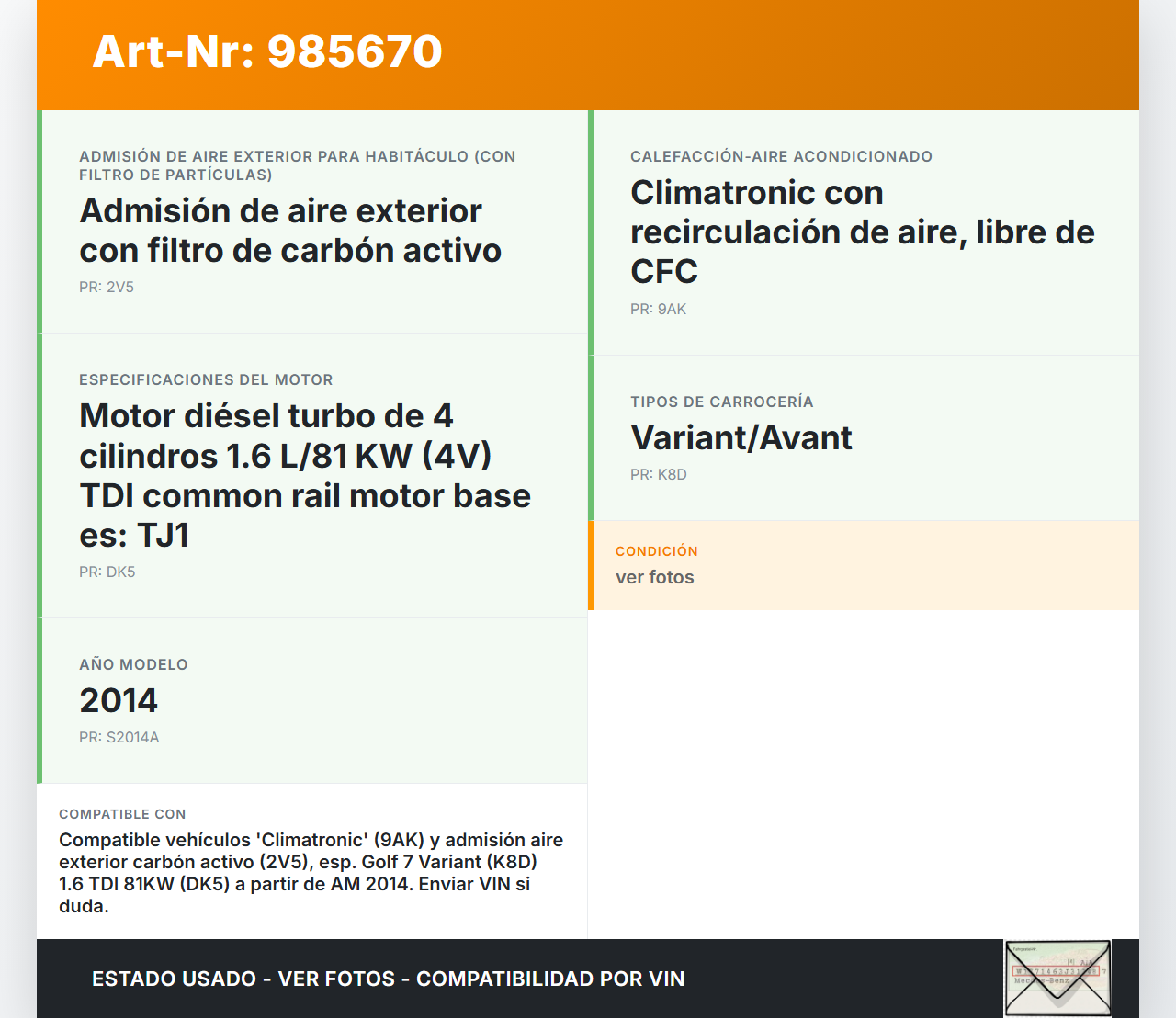
Task: Click the PR: K8D code
Action: click(658, 474)
